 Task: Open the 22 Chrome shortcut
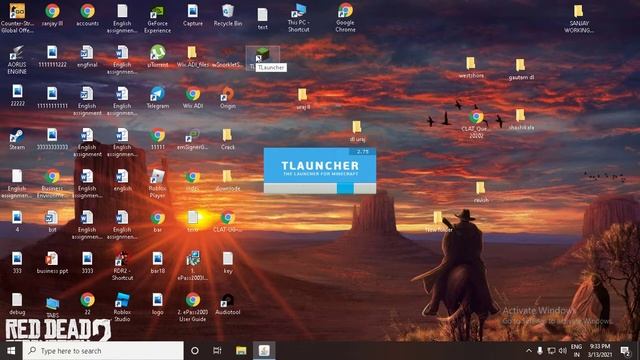87,304
